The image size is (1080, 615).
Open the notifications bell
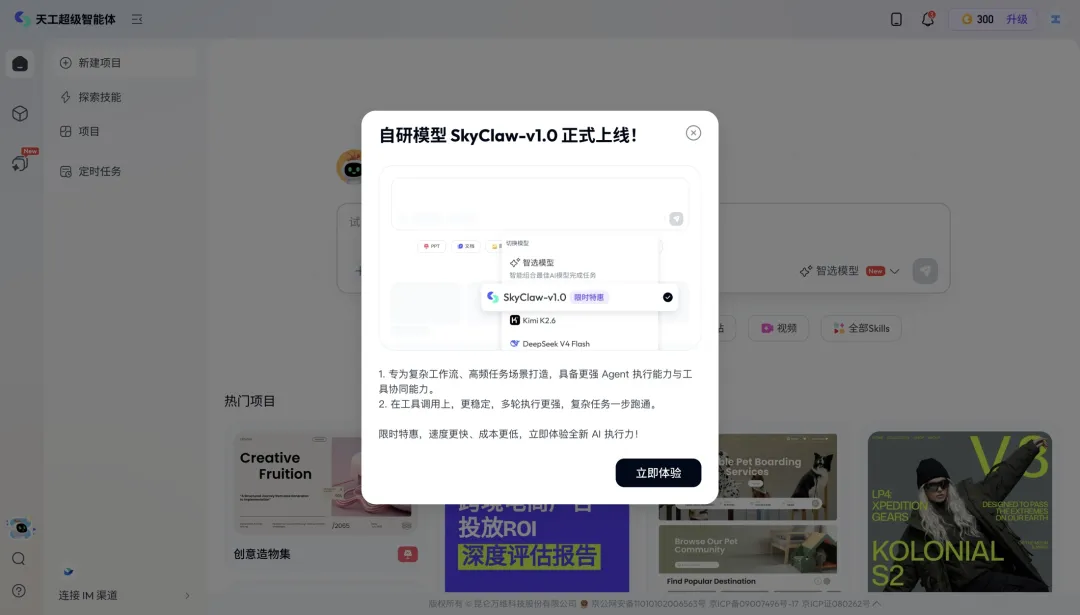(928, 19)
